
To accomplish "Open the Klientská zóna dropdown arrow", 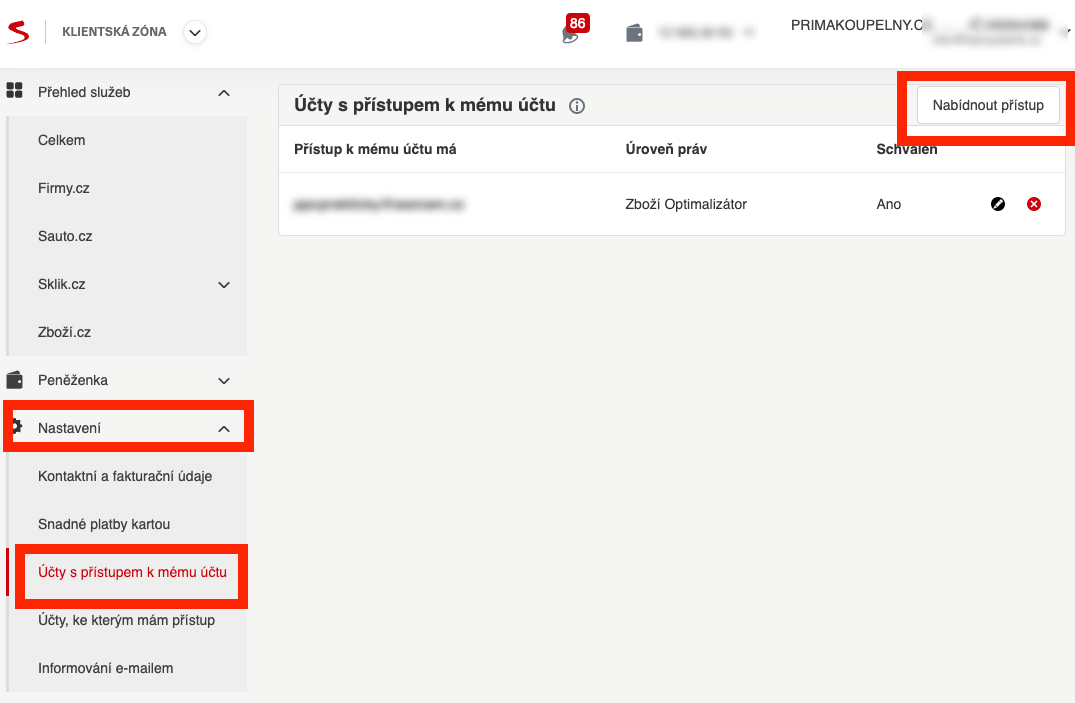I will coord(195,32).
